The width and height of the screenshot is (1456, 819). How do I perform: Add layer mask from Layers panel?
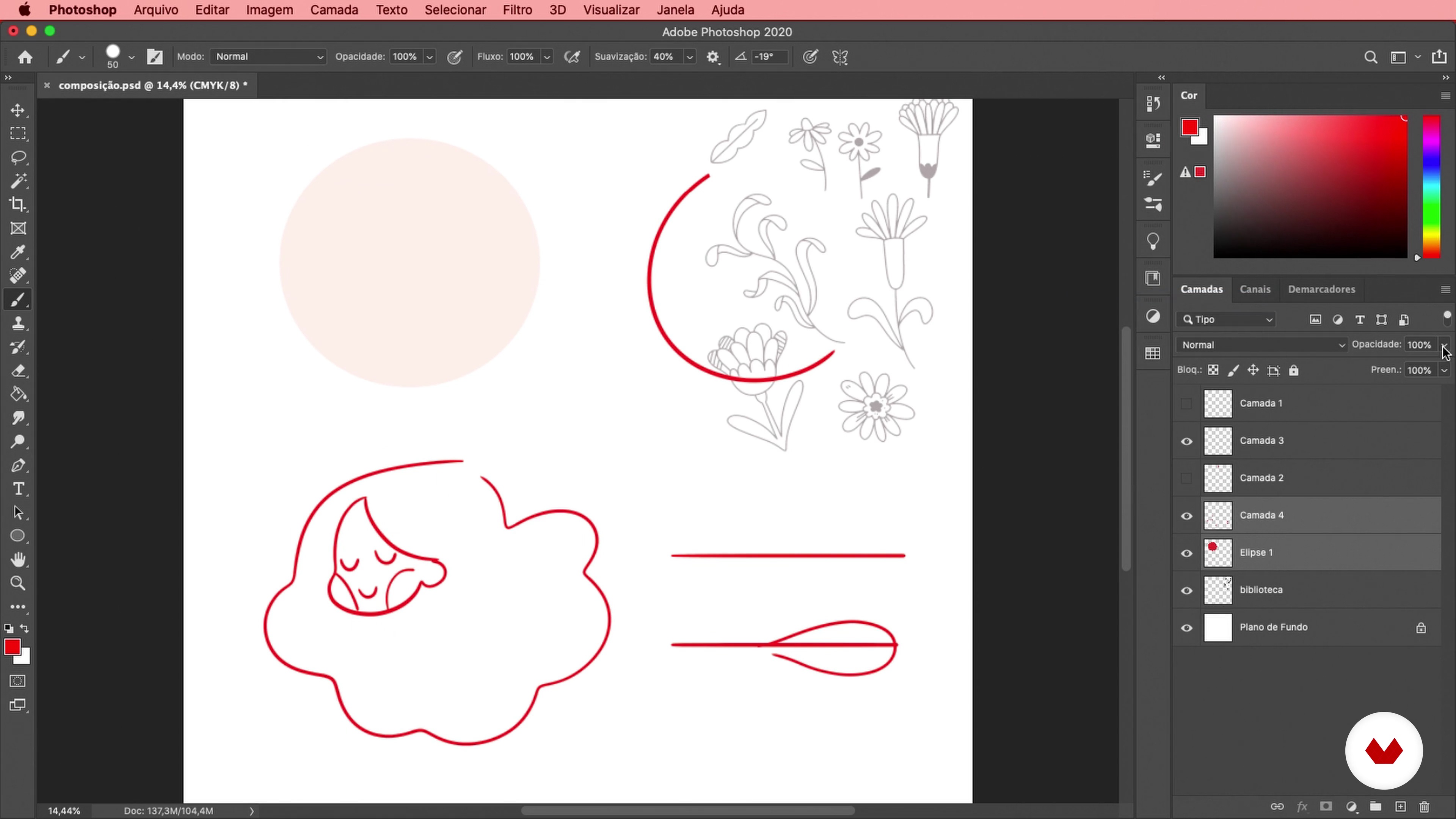pyautogui.click(x=1326, y=806)
